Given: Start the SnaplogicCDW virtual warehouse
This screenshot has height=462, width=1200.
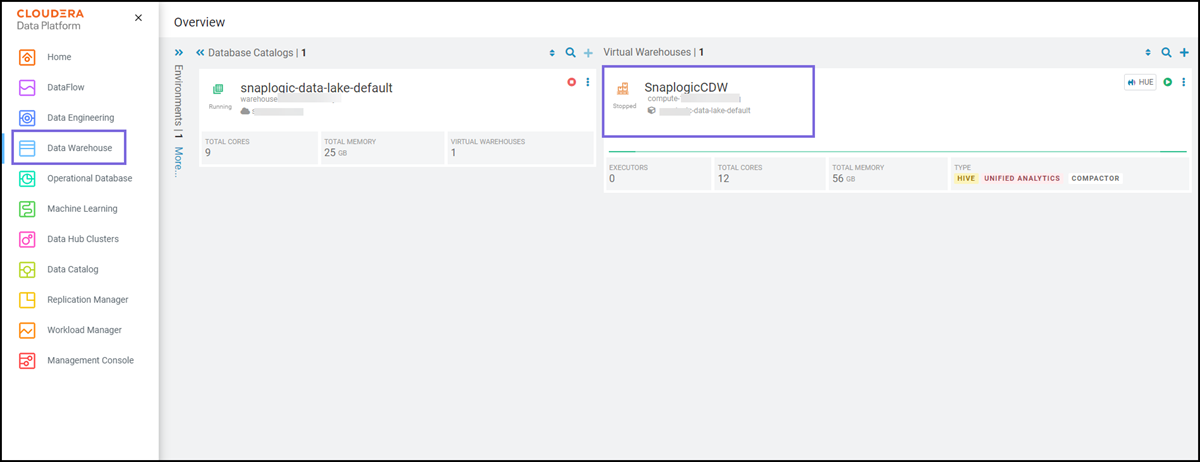Looking at the screenshot, I should (1167, 82).
